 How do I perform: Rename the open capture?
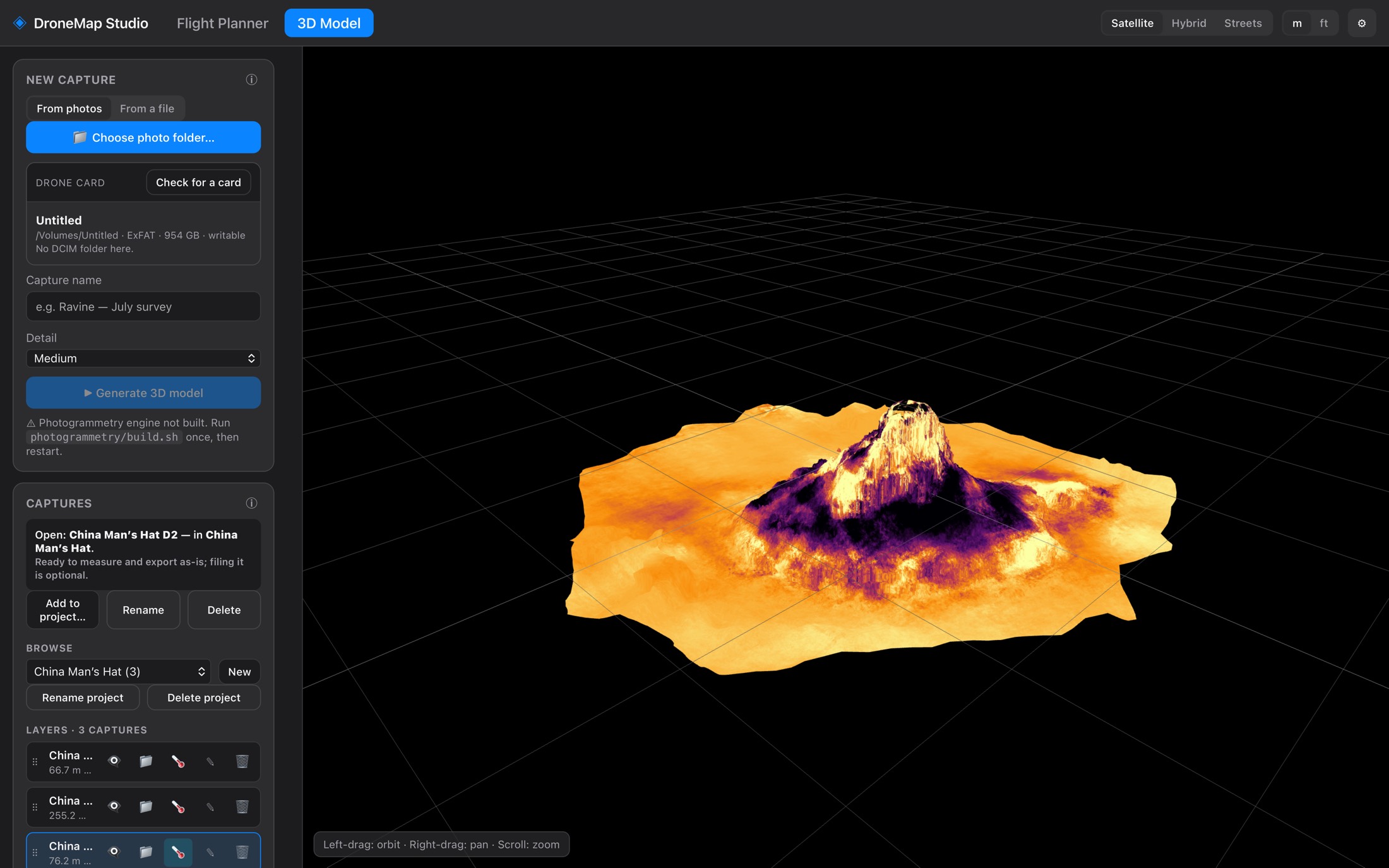[143, 610]
